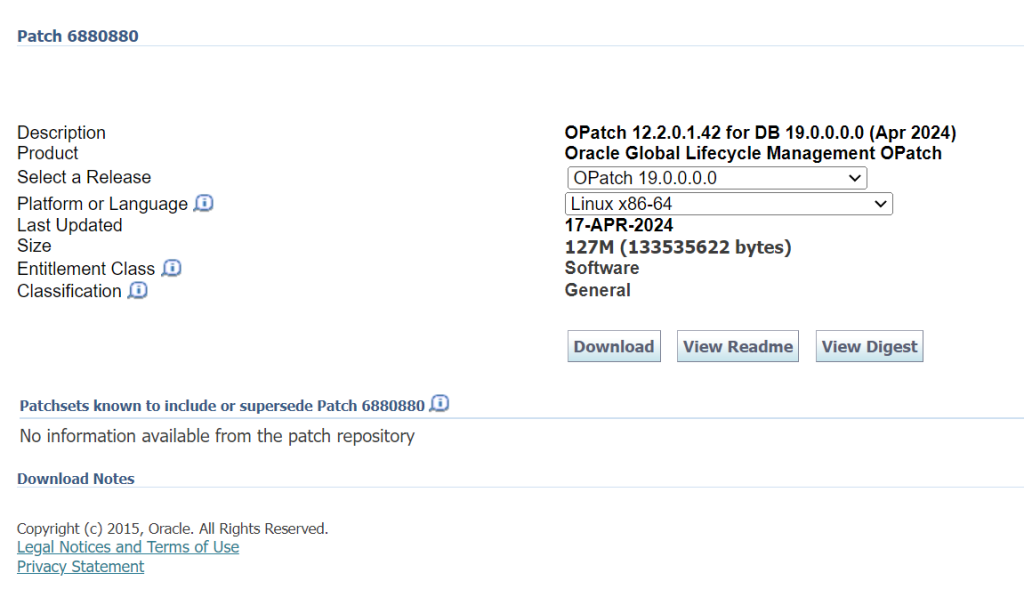Open the patch via View Readme
This screenshot has width=1024, height=589.
[x=738, y=346]
